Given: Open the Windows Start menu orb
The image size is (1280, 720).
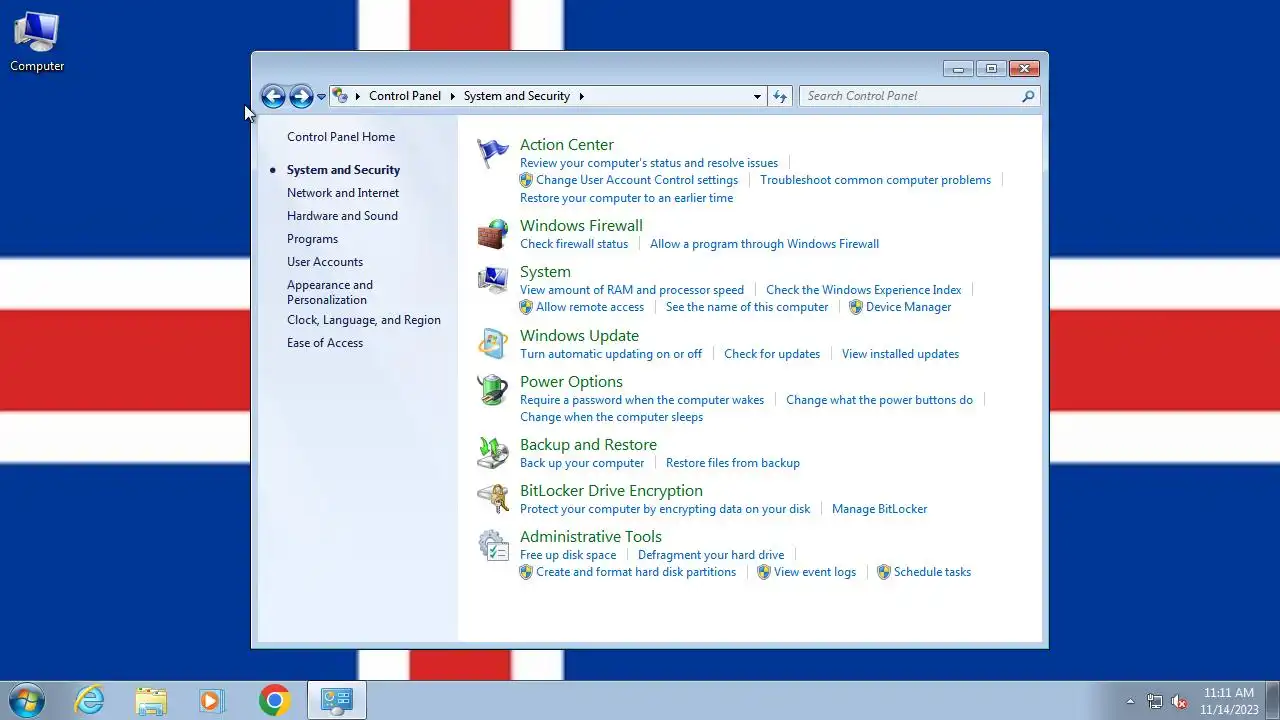Looking at the screenshot, I should click(x=27, y=700).
